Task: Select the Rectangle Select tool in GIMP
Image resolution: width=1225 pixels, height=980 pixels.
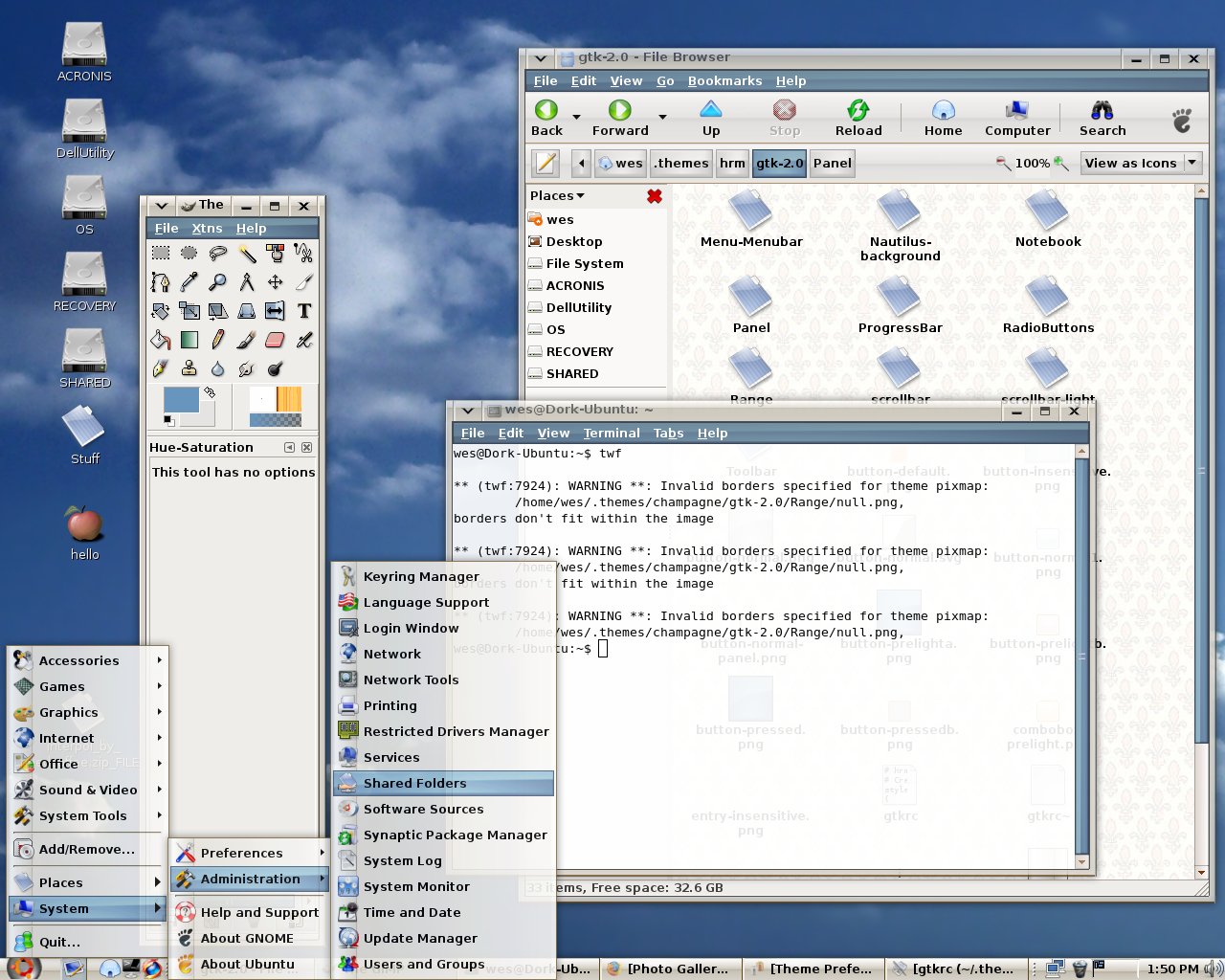Action: click(x=161, y=254)
